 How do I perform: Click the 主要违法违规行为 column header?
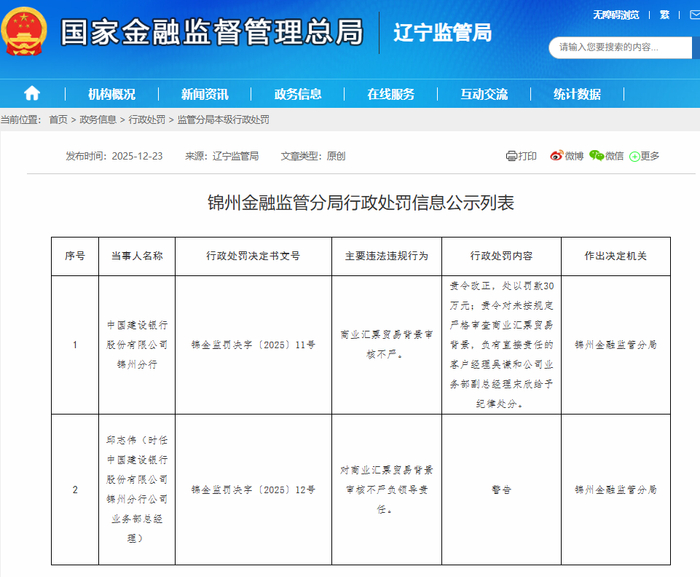click(387, 256)
